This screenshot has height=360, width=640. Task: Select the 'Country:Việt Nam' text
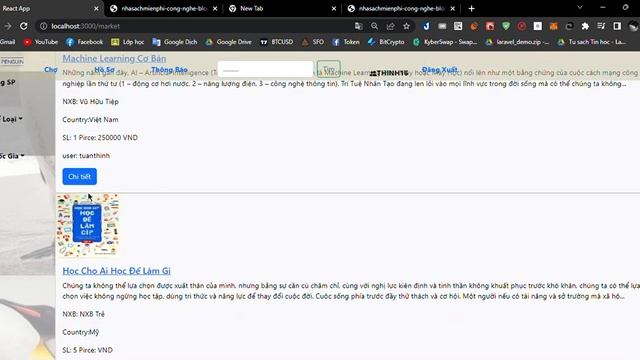pos(90,120)
